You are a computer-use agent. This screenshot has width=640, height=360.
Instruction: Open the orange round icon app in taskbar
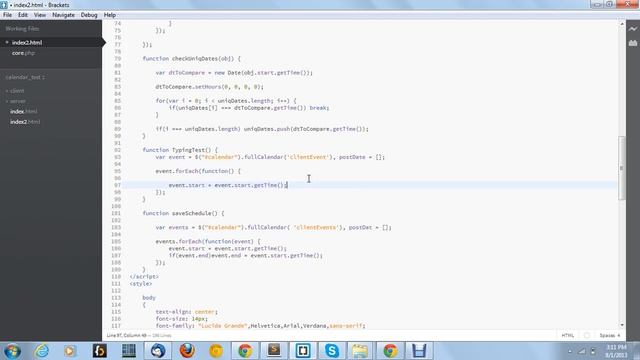coord(216,351)
